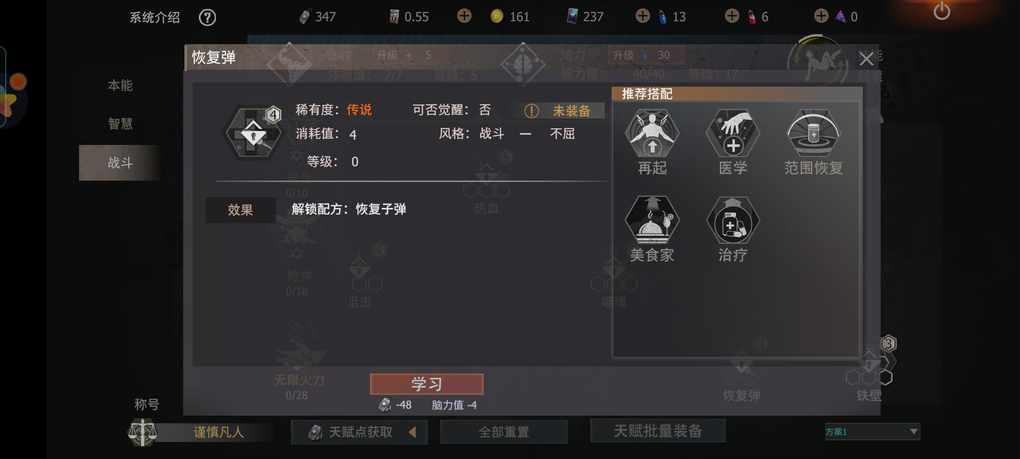Tap the power icon at top right
Screen dimensions: 1020x459
click(x=942, y=10)
